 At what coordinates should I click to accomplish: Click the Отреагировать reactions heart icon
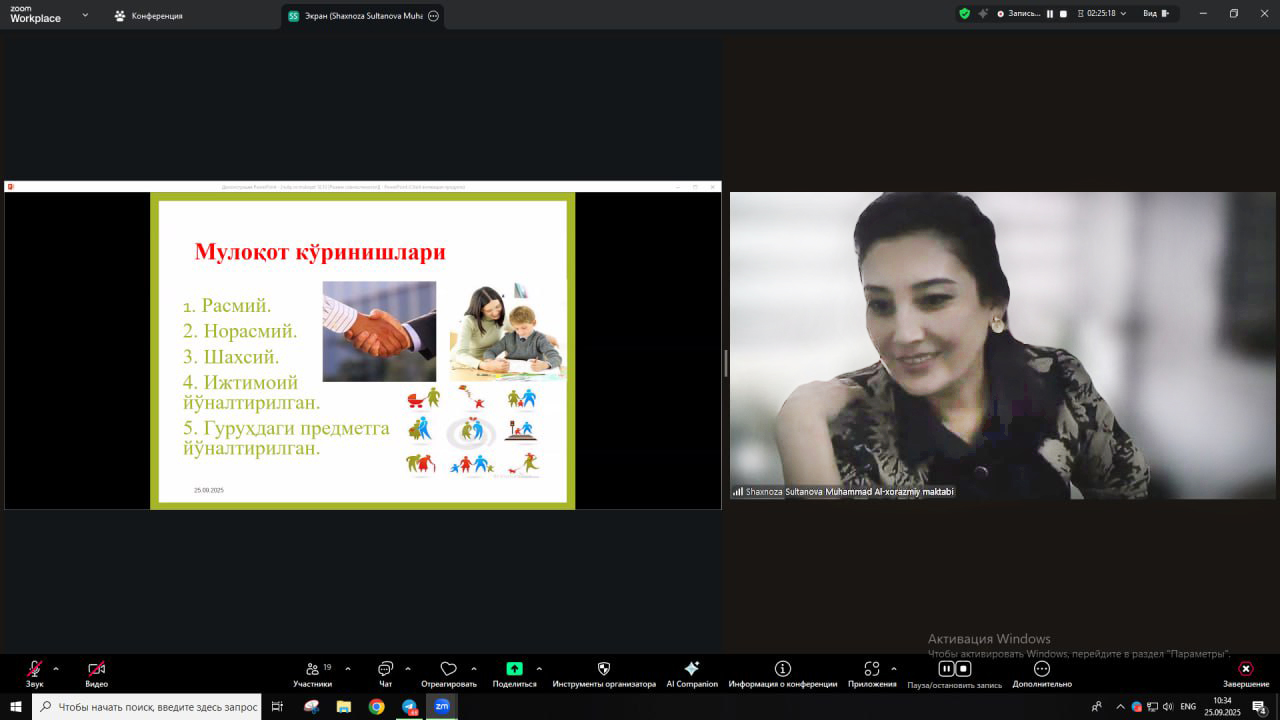coord(448,670)
